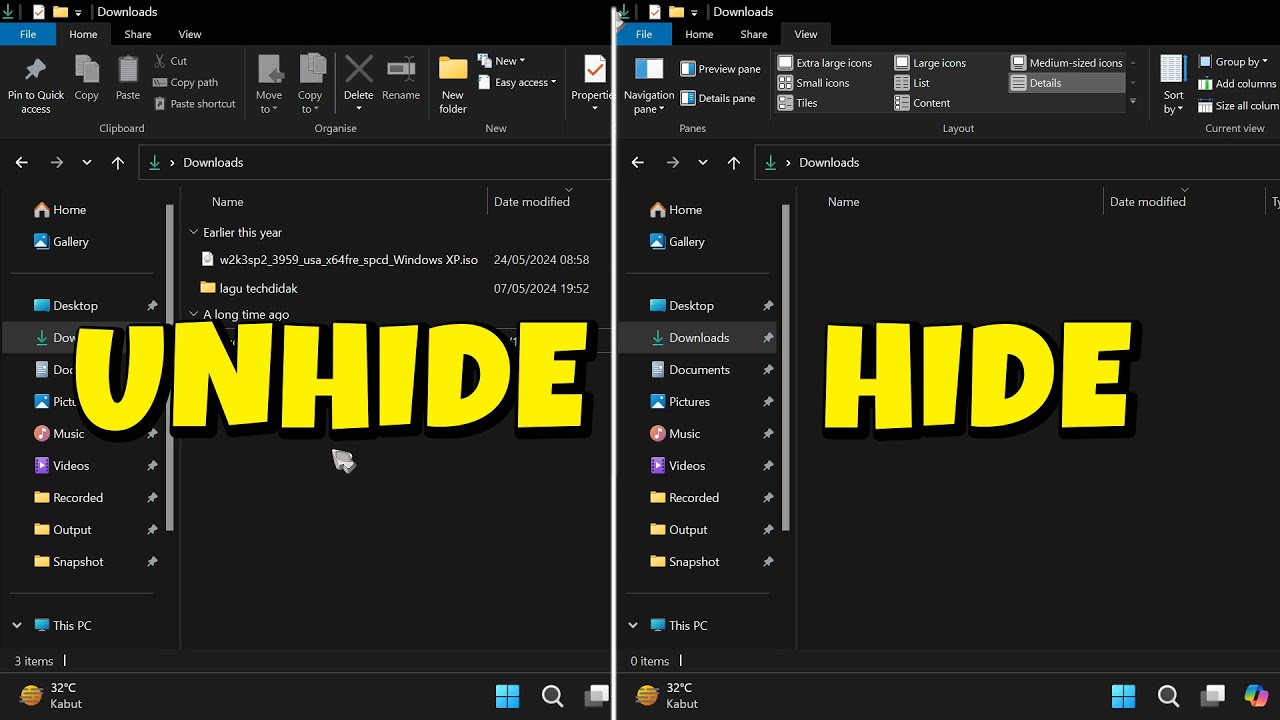Open the File tab in the right window
Screen dimensions: 1280x720
pos(644,34)
